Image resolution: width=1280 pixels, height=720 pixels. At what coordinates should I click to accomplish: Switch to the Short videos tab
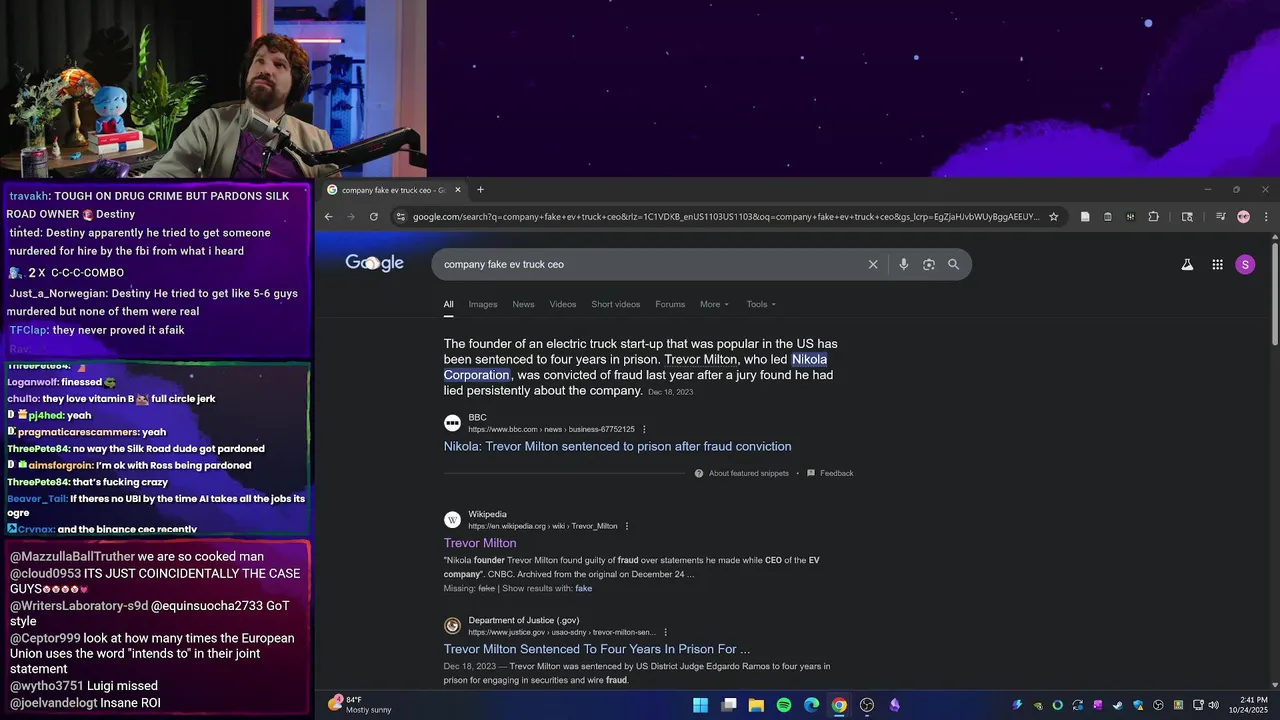coord(615,304)
